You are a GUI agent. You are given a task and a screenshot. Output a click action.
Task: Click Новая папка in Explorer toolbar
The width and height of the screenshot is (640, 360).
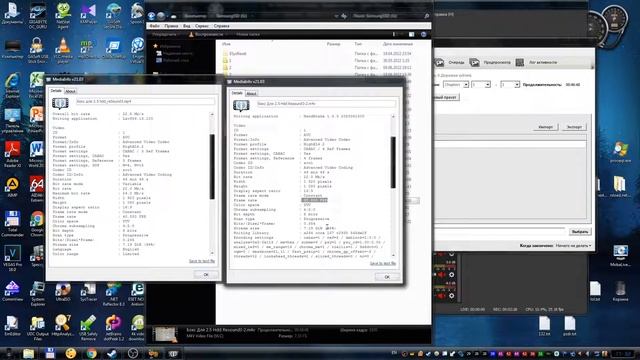[248, 35]
